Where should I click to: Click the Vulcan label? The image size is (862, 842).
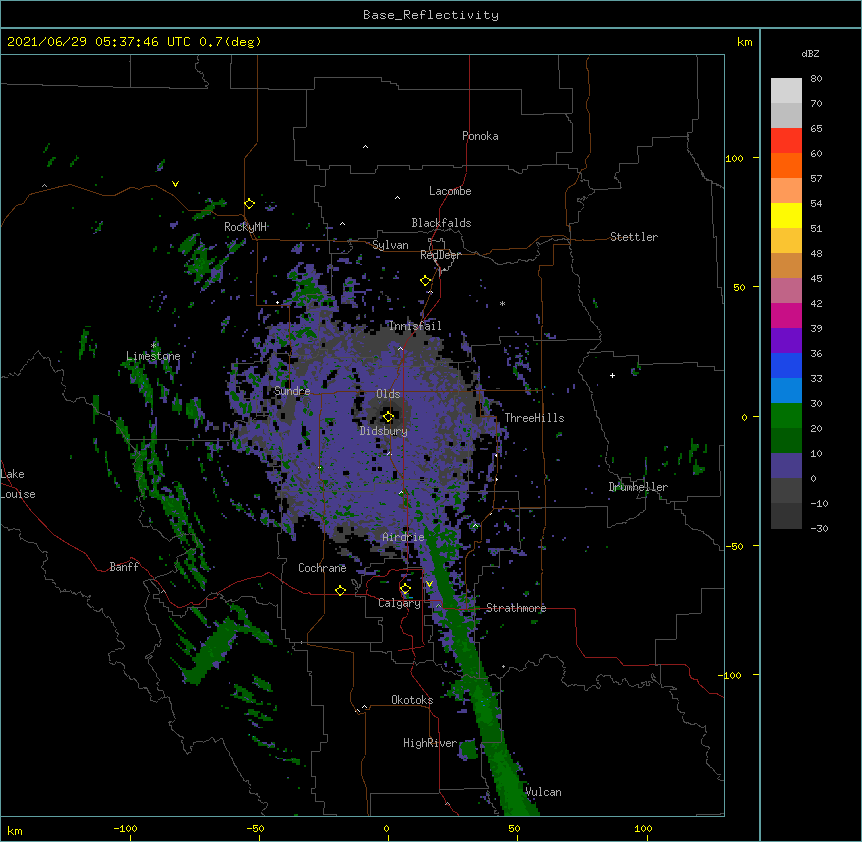coord(543,792)
